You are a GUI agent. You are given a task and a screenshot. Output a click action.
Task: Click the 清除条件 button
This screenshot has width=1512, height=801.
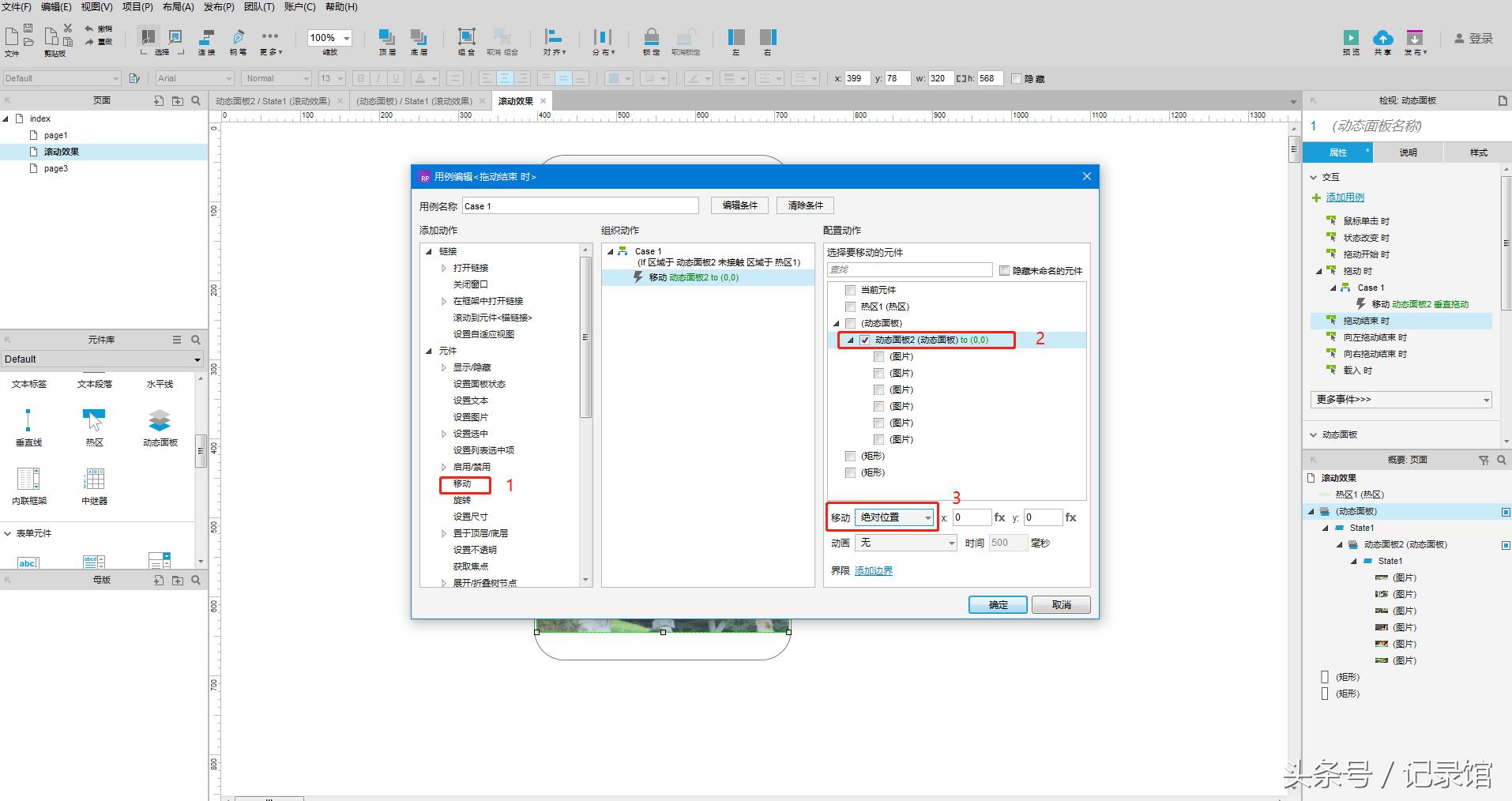pos(805,205)
